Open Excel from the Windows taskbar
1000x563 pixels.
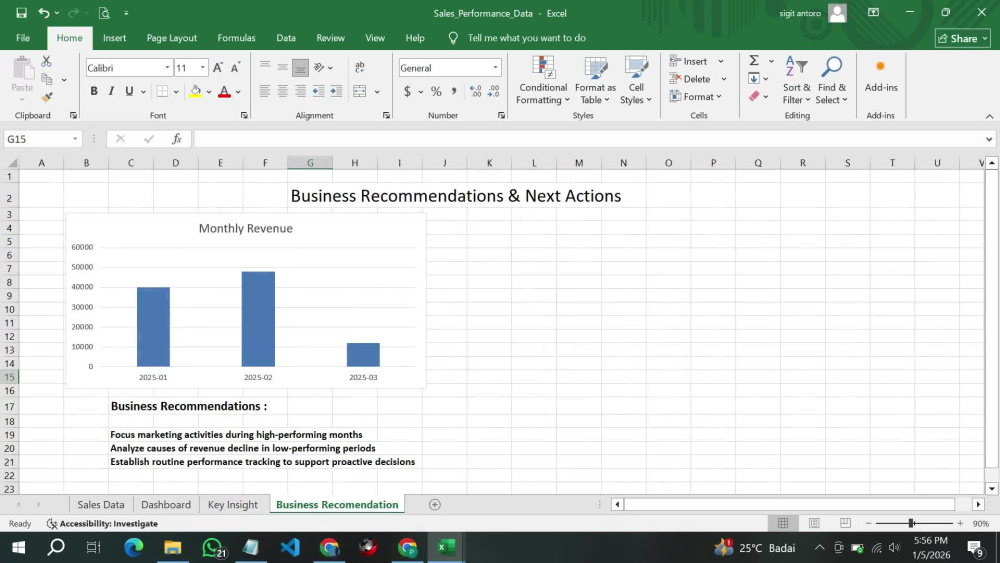point(446,547)
